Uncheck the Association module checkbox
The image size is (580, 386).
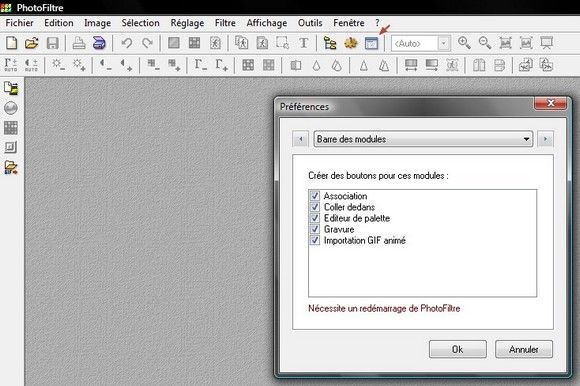(315, 196)
